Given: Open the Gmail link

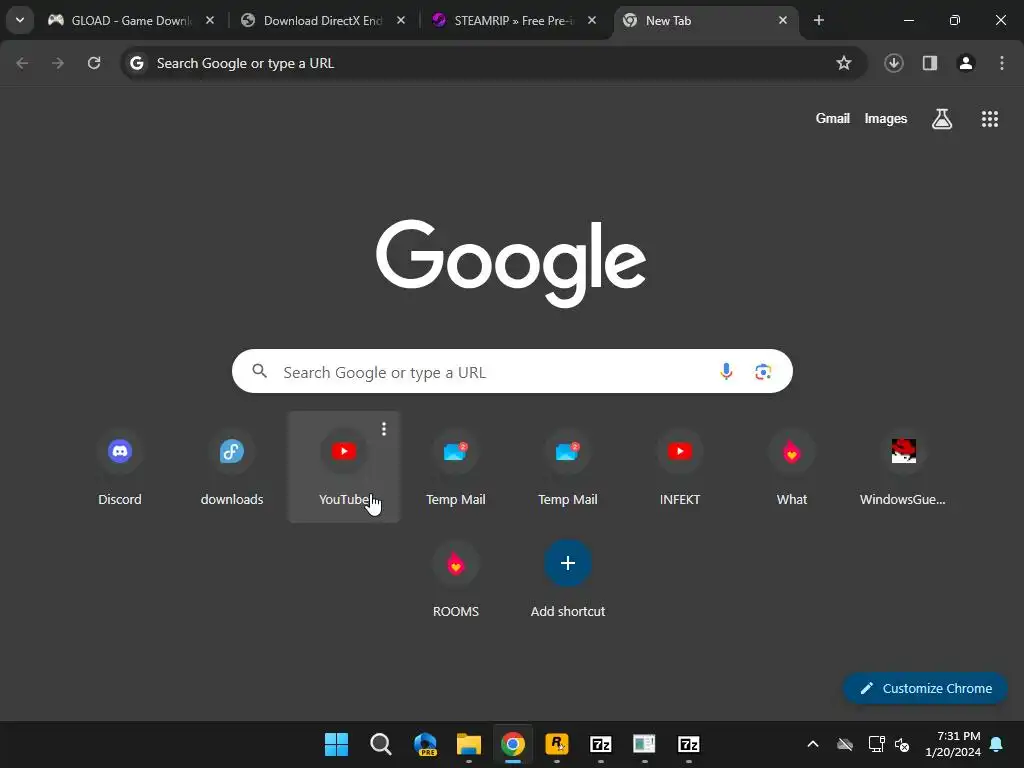Looking at the screenshot, I should click(833, 119).
